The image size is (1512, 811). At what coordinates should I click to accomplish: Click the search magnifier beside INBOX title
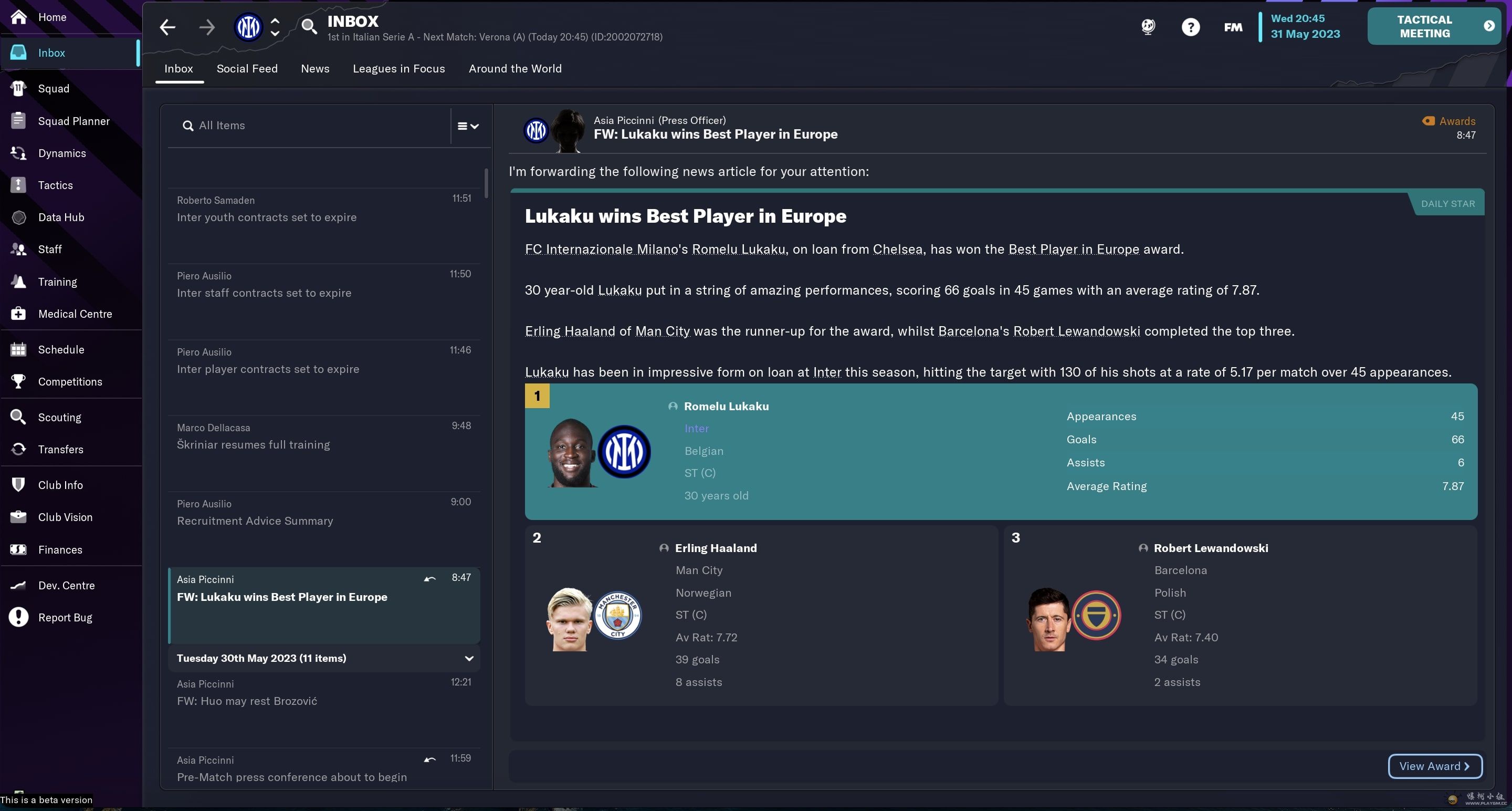[309, 26]
